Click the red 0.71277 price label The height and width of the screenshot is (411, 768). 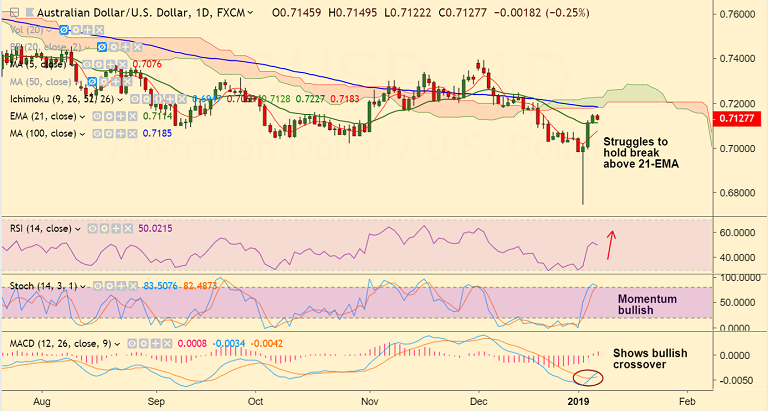point(737,119)
